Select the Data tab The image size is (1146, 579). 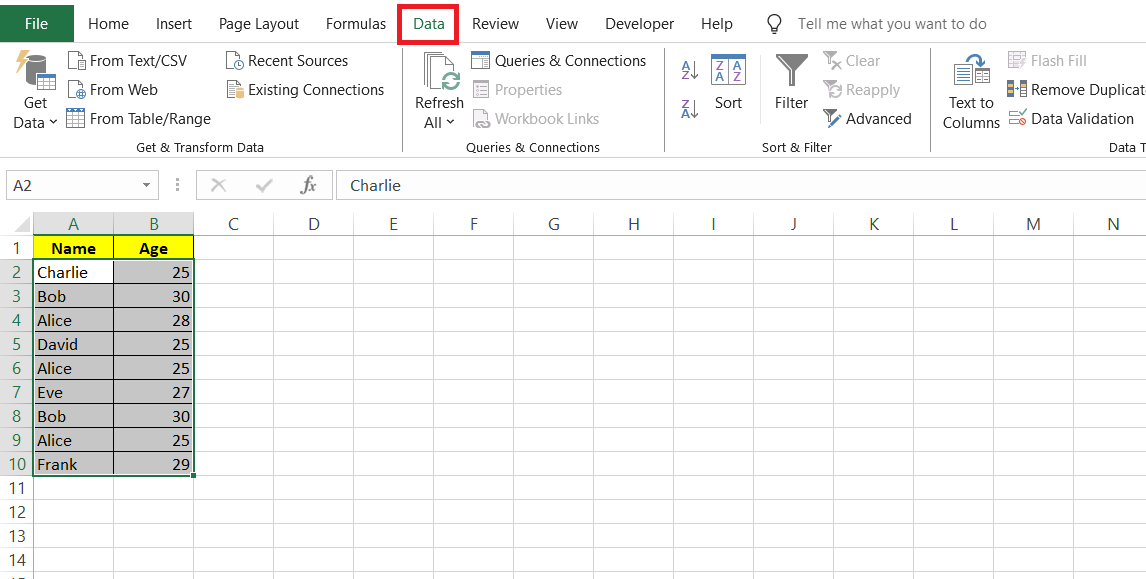coord(429,23)
